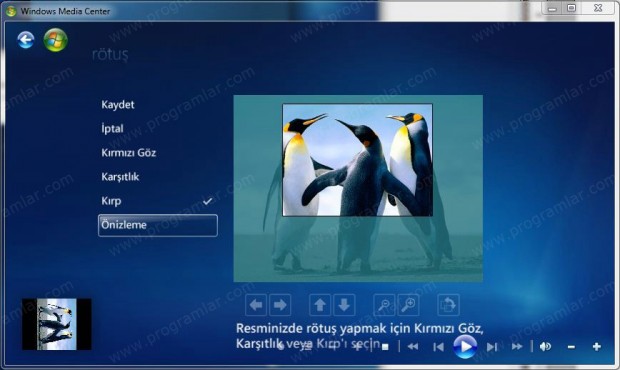
Task: Click inside the penguin crop frame
Action: point(357,160)
